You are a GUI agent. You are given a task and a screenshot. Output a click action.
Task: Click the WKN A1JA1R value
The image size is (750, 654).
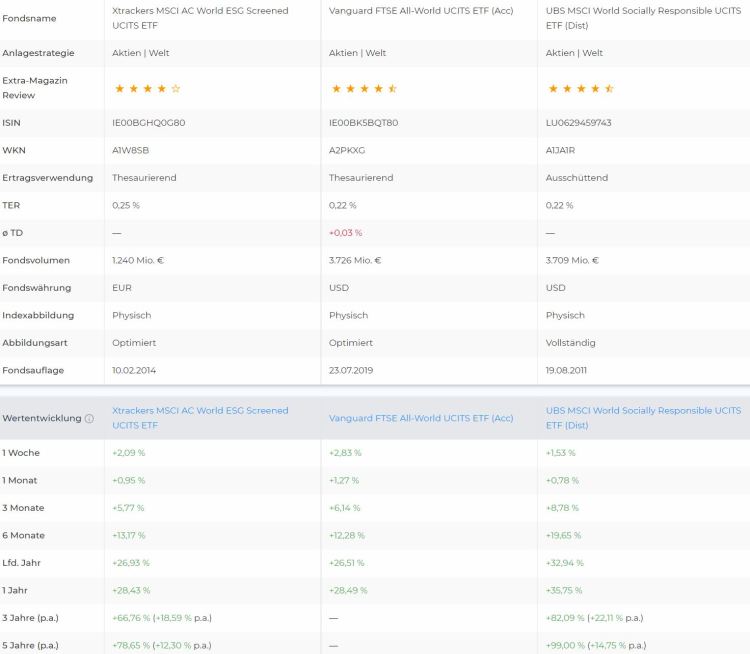click(x=563, y=150)
